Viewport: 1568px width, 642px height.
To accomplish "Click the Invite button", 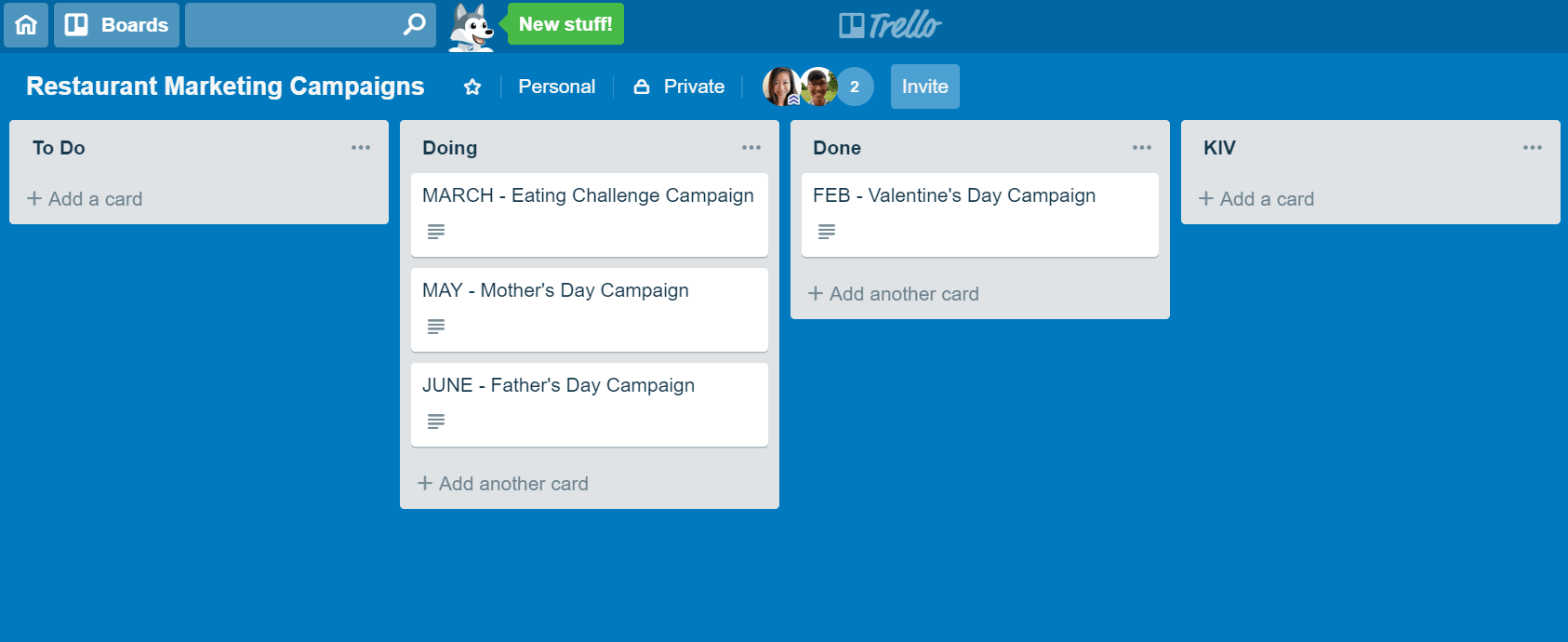I will click(x=924, y=87).
